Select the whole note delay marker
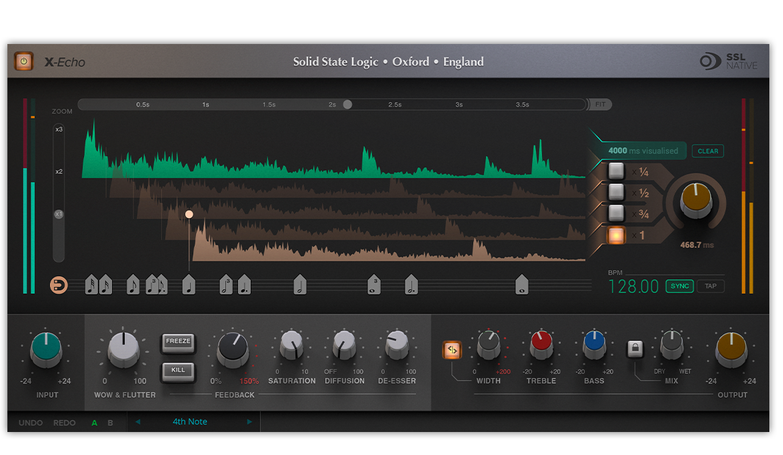 521,285
